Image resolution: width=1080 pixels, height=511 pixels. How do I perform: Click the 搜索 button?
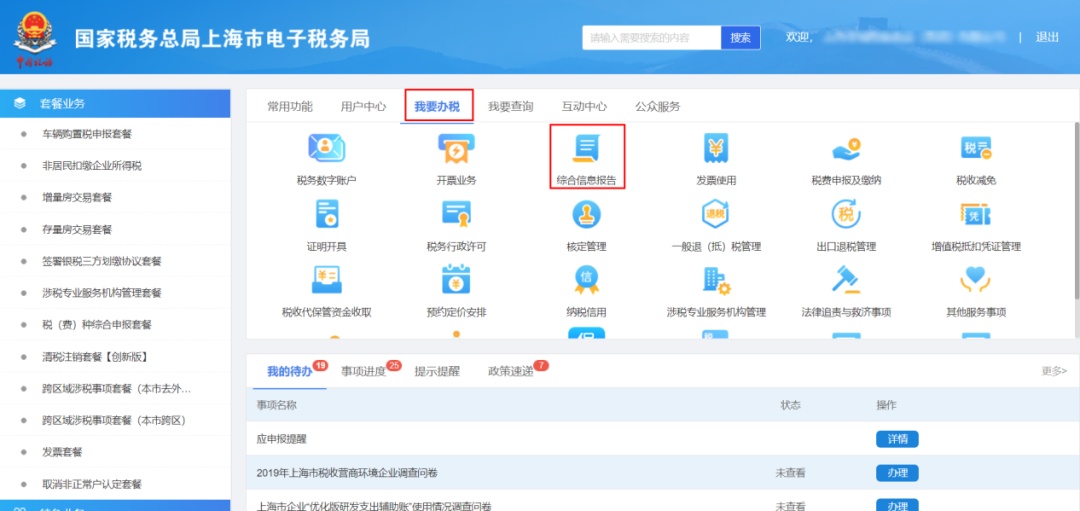[x=740, y=38]
